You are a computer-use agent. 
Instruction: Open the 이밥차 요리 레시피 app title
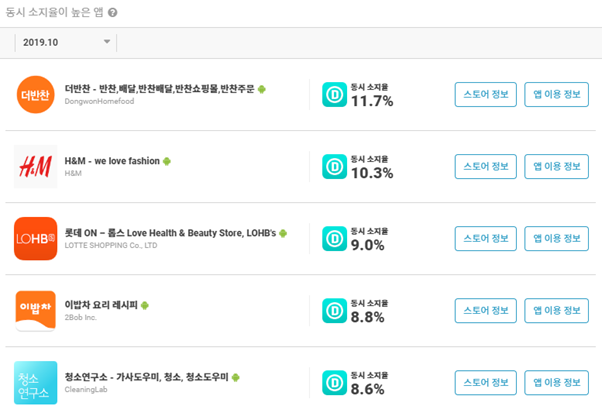pos(101,305)
